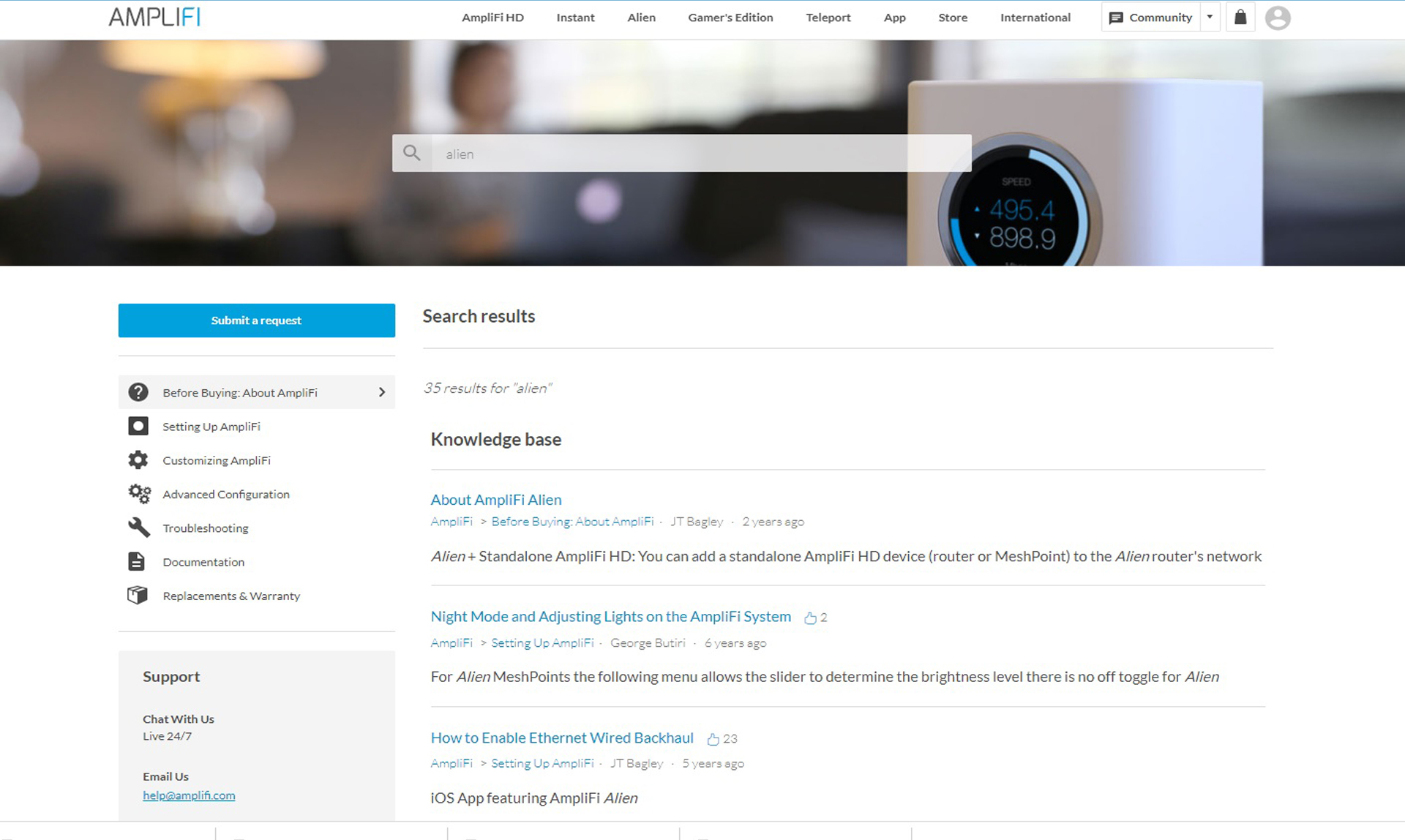Click the double gears Advanced Configuration icon
The image size is (1405, 840).
pos(139,494)
